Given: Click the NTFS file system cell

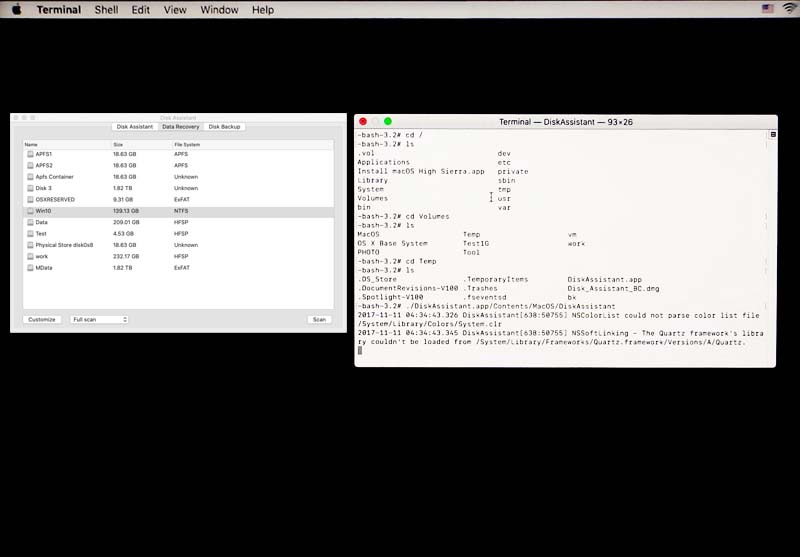Looking at the screenshot, I should 181,211.
